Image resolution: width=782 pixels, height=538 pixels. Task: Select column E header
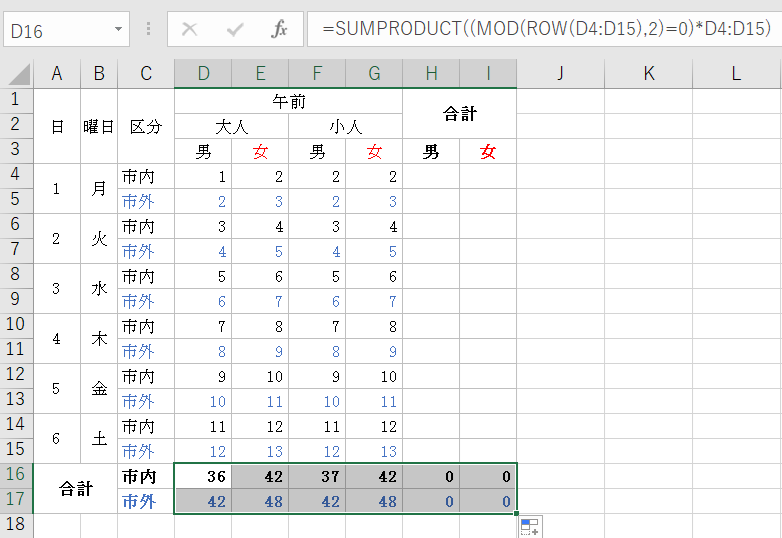click(260, 74)
